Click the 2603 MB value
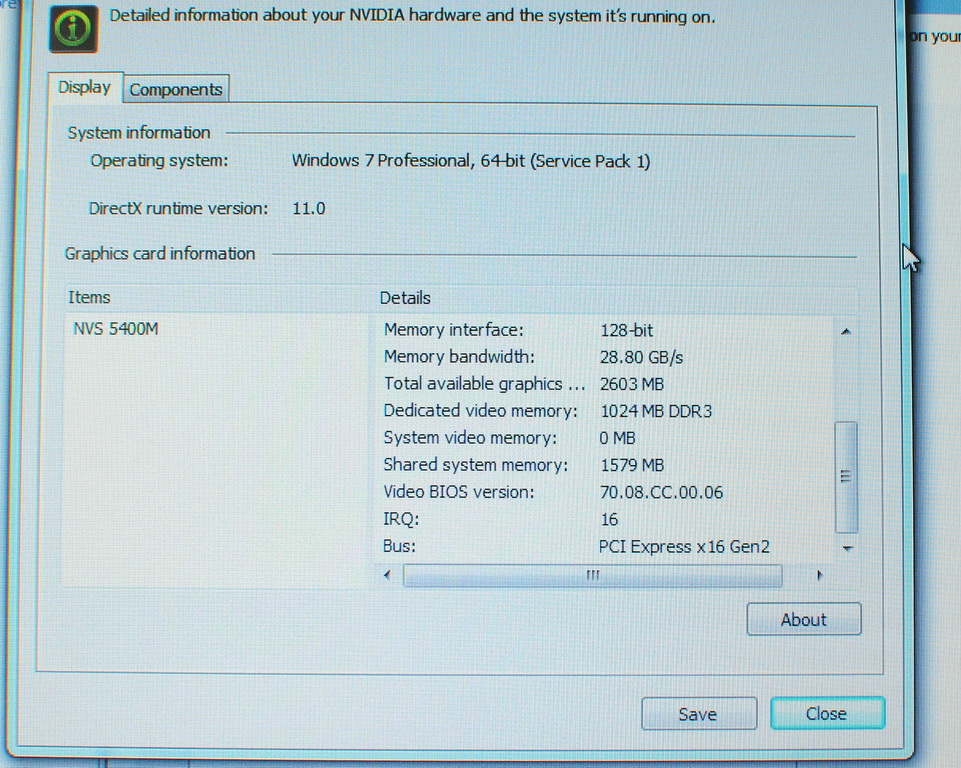 point(632,384)
